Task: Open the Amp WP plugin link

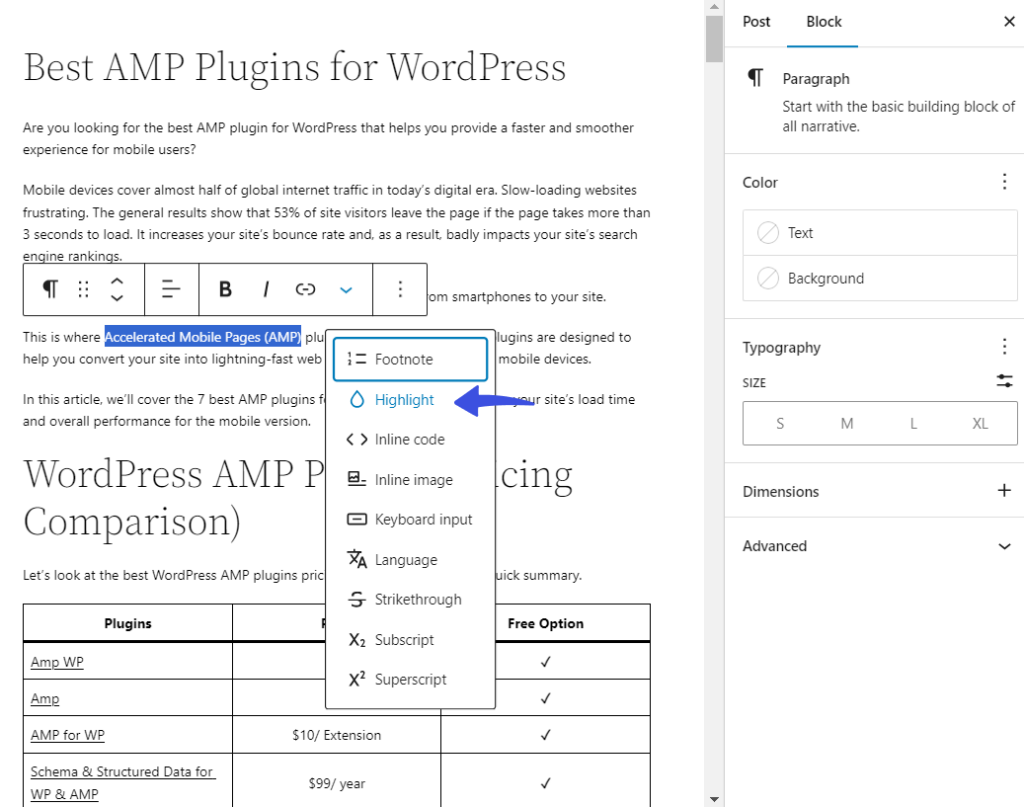Action: coord(57,662)
